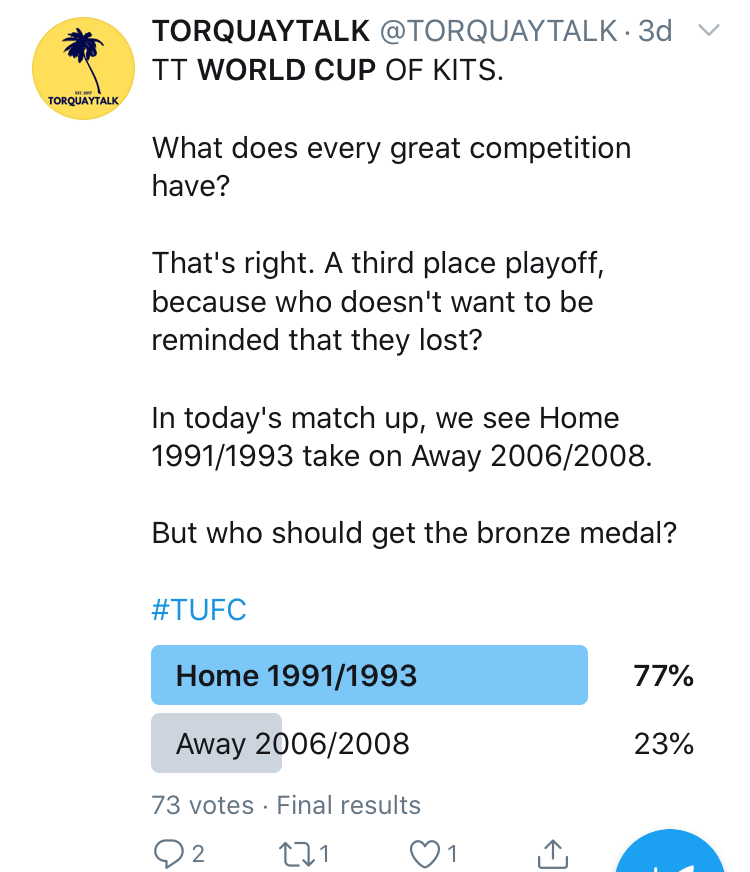Retweet the World Cup of Kits poll
Screen dimensions: 750x872
tap(293, 853)
